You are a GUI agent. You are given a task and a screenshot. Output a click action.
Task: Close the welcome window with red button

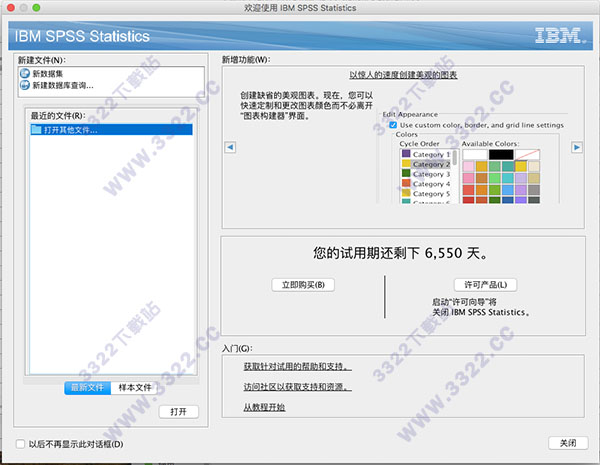(x=11, y=7)
